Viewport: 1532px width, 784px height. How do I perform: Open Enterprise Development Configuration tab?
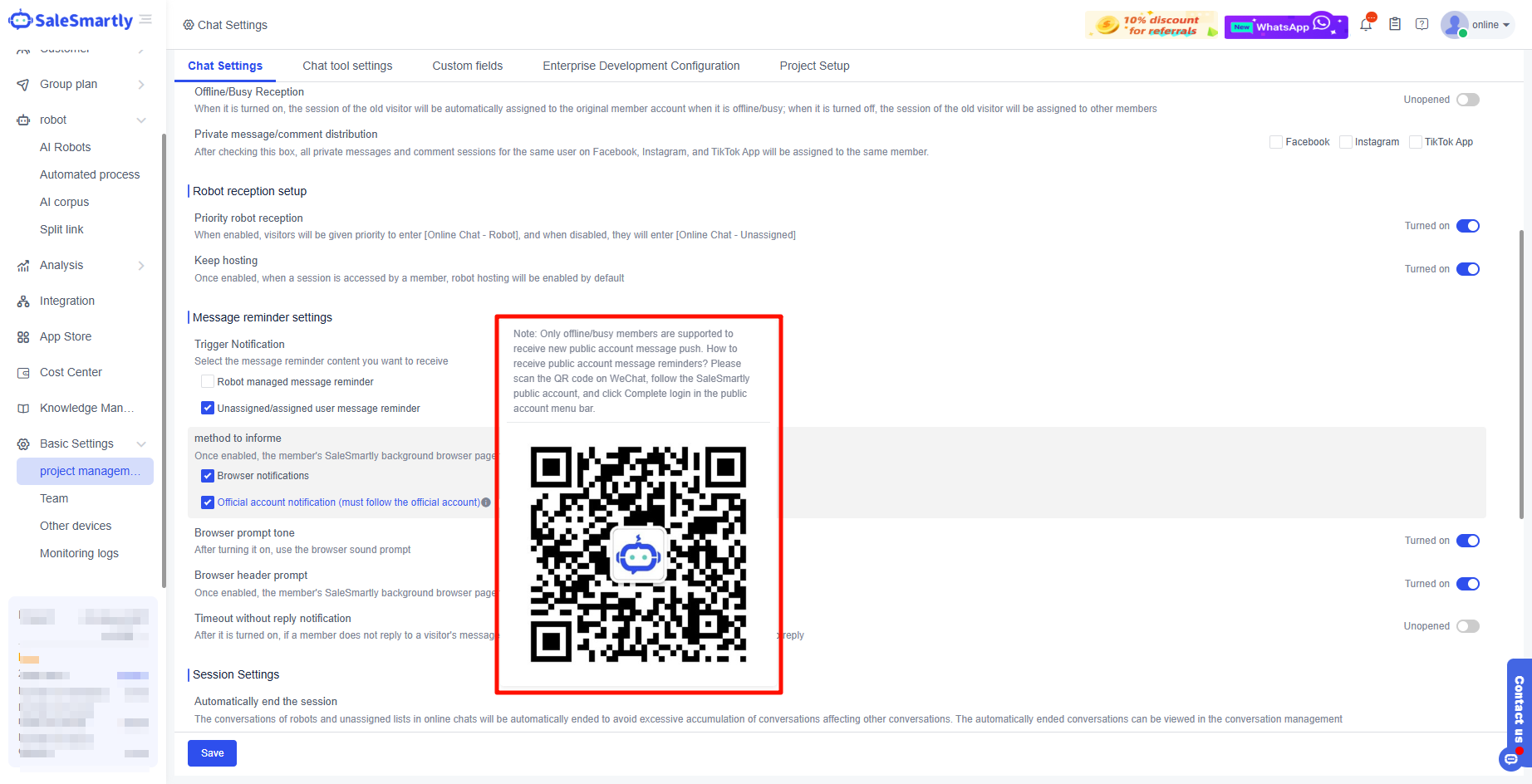click(x=641, y=66)
